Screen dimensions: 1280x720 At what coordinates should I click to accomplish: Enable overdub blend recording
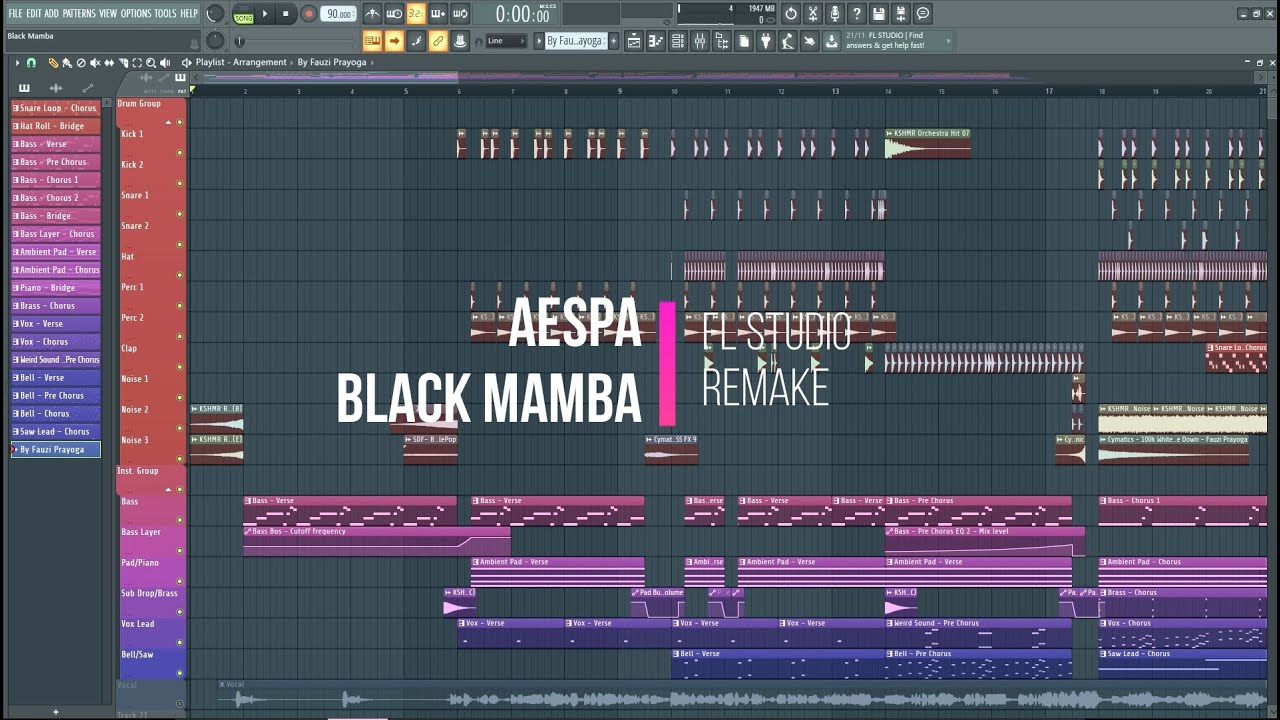point(438,14)
